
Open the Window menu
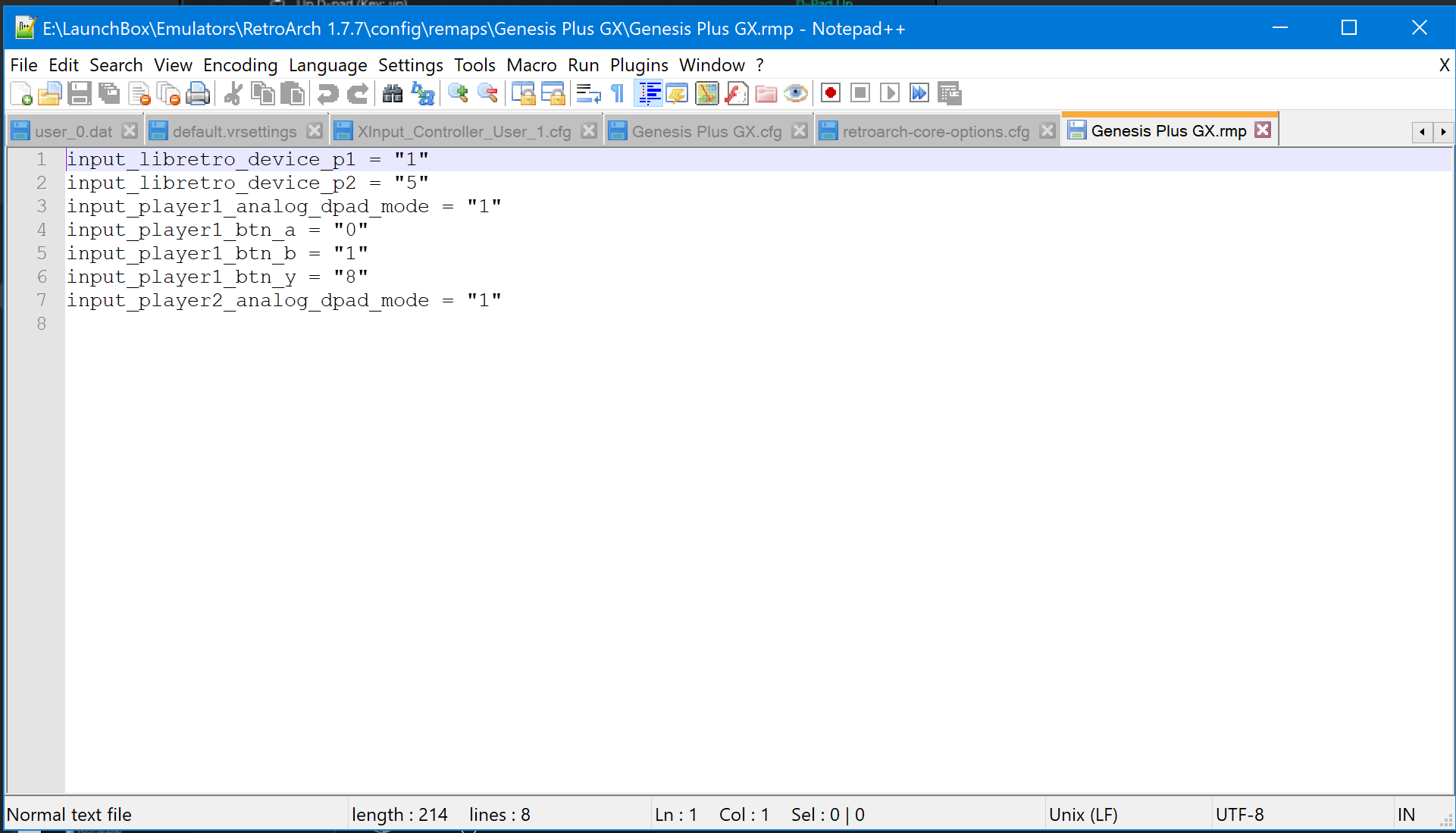coord(712,65)
